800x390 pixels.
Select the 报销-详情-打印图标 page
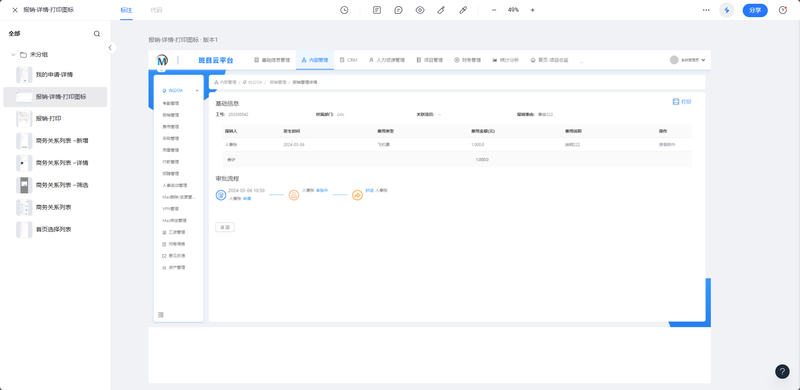click(x=55, y=96)
